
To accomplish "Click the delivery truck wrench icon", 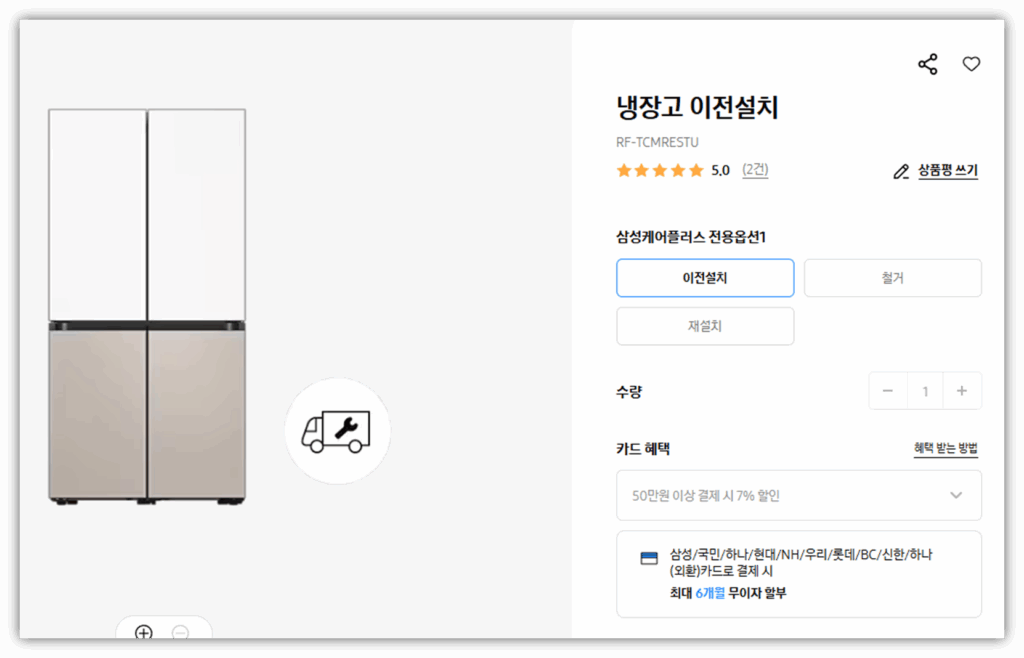I will (x=336, y=431).
